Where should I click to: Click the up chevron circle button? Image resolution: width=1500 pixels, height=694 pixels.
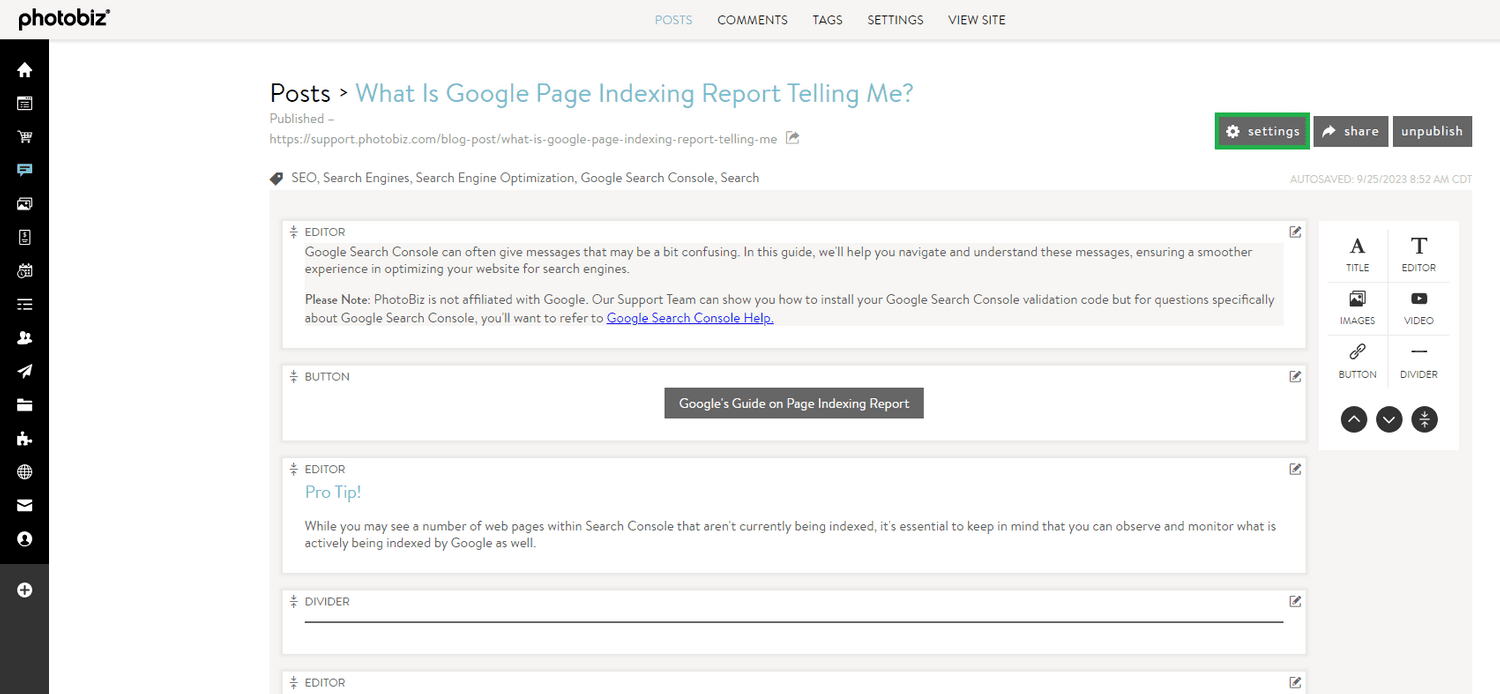pyautogui.click(x=1353, y=419)
